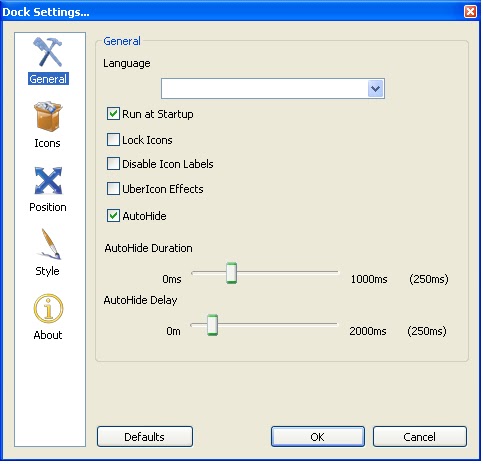The width and height of the screenshot is (483, 464).
Task: Close the Dock Settings window
Action: 470,12
